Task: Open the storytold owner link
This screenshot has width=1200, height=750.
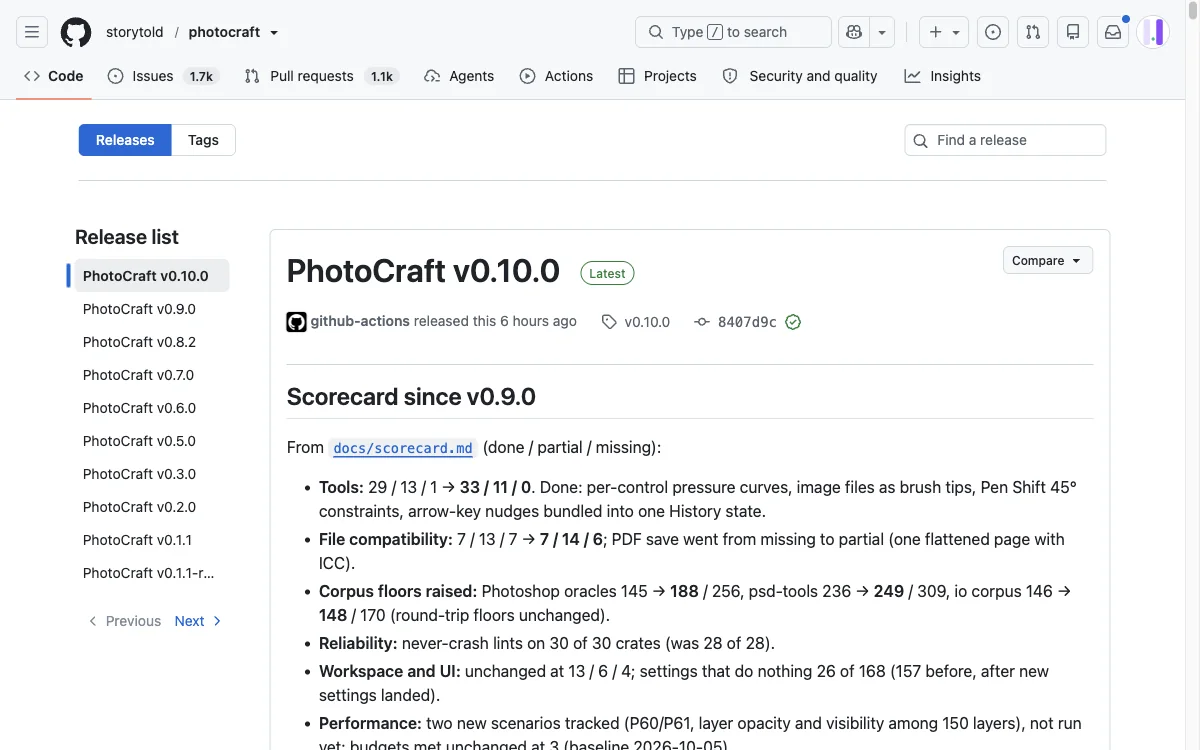Action: click(135, 32)
